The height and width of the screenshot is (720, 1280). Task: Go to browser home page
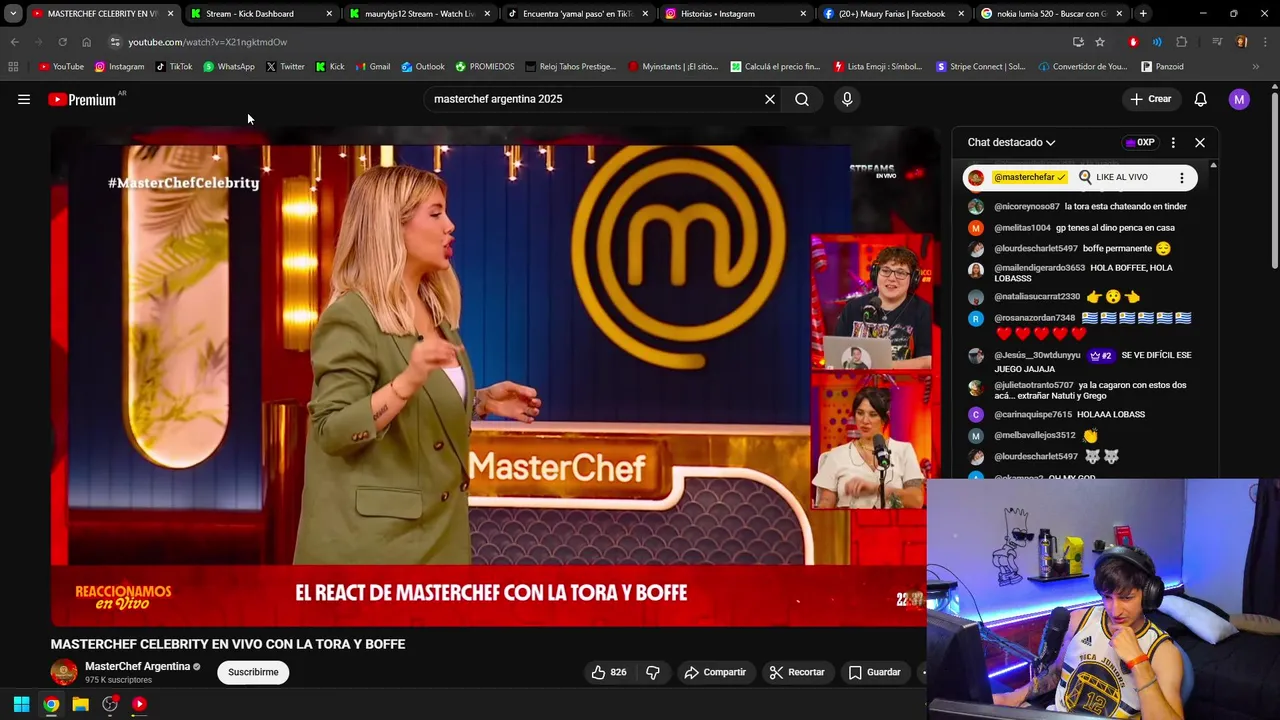coord(86,42)
